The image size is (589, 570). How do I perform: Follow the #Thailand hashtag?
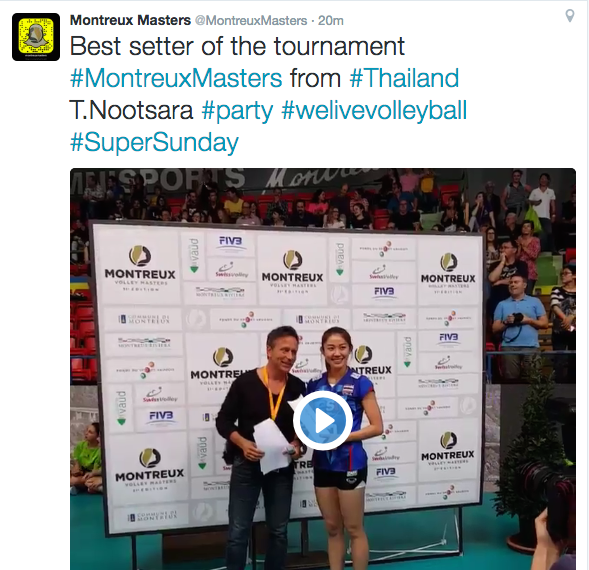pyautogui.click(x=404, y=78)
